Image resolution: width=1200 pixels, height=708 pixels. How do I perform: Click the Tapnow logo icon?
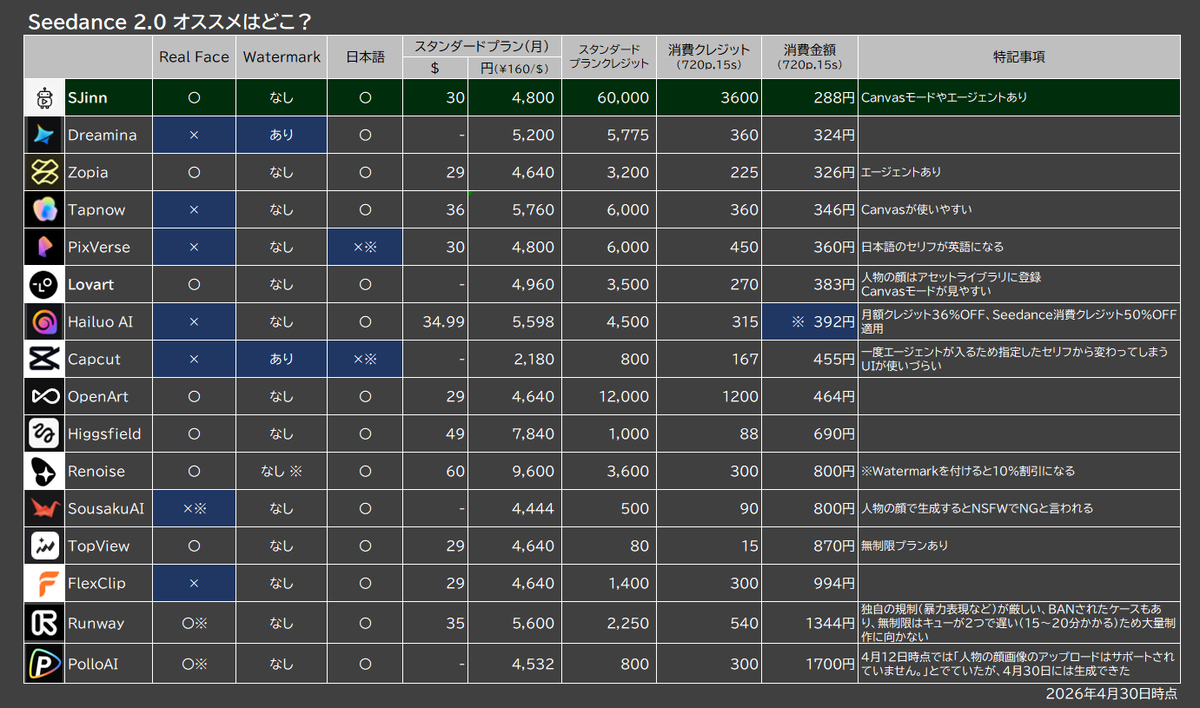pyautogui.click(x=43, y=209)
